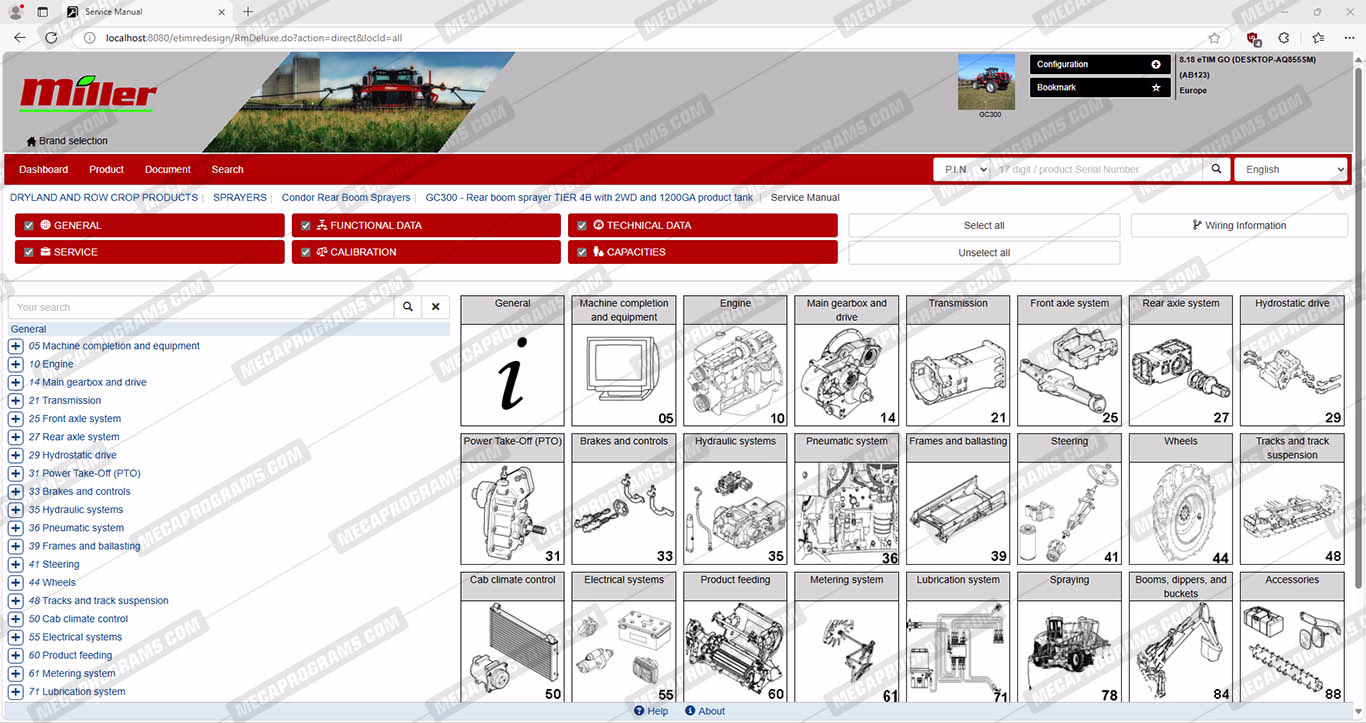This screenshot has width=1366, height=723.
Task: Open the Document menu
Action: click(x=167, y=169)
